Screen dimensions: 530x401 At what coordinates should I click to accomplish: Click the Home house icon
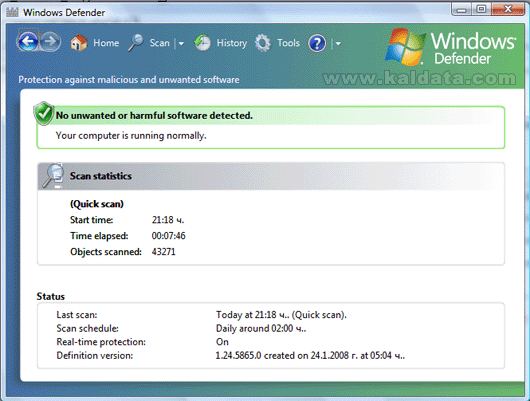pyautogui.click(x=79, y=43)
